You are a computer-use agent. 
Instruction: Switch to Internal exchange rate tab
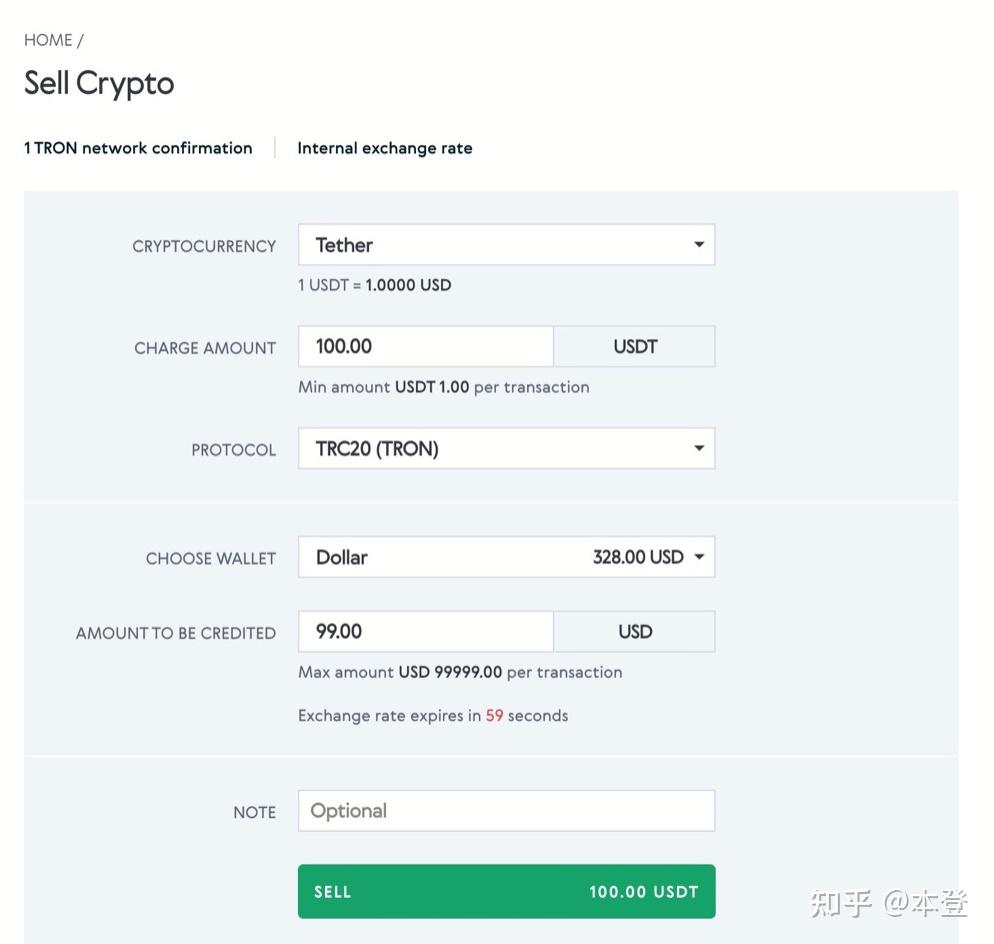385,148
